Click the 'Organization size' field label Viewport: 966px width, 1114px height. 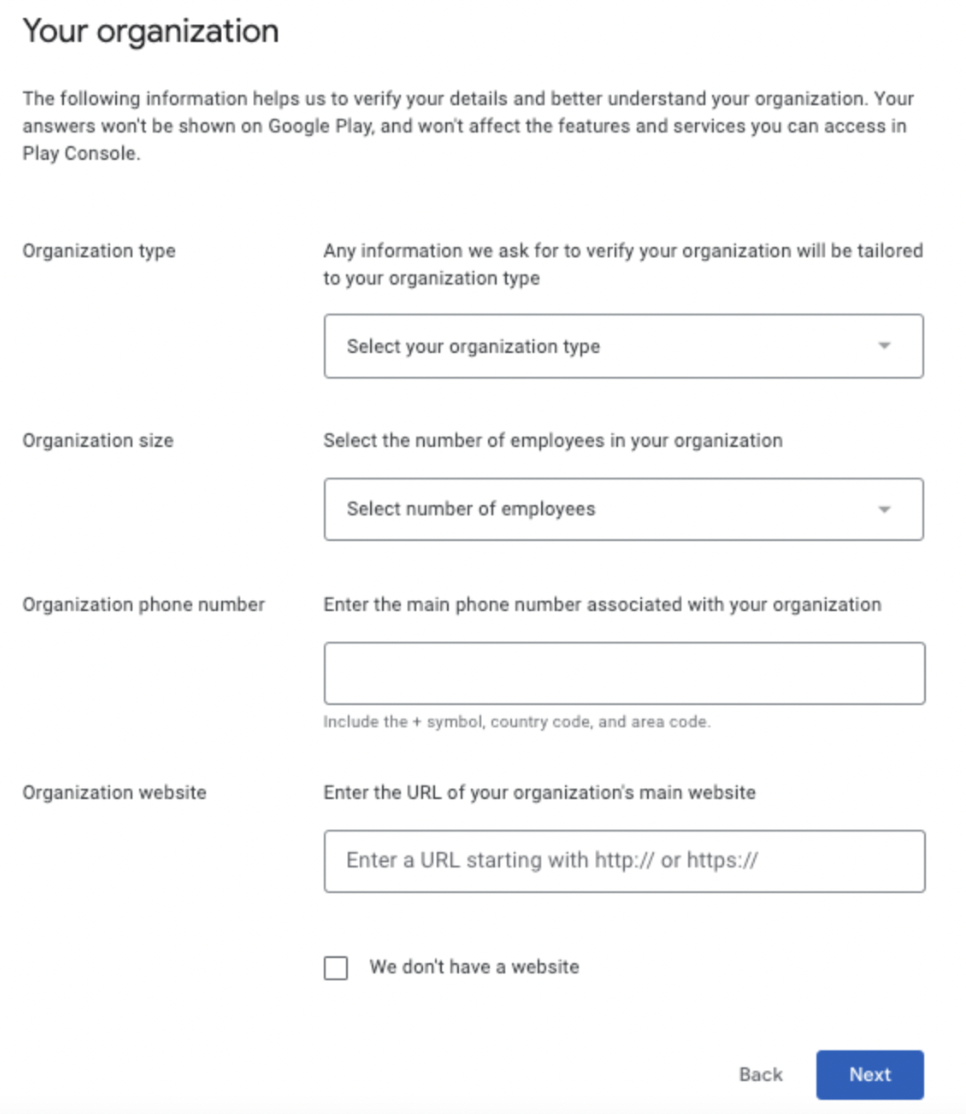(x=98, y=440)
